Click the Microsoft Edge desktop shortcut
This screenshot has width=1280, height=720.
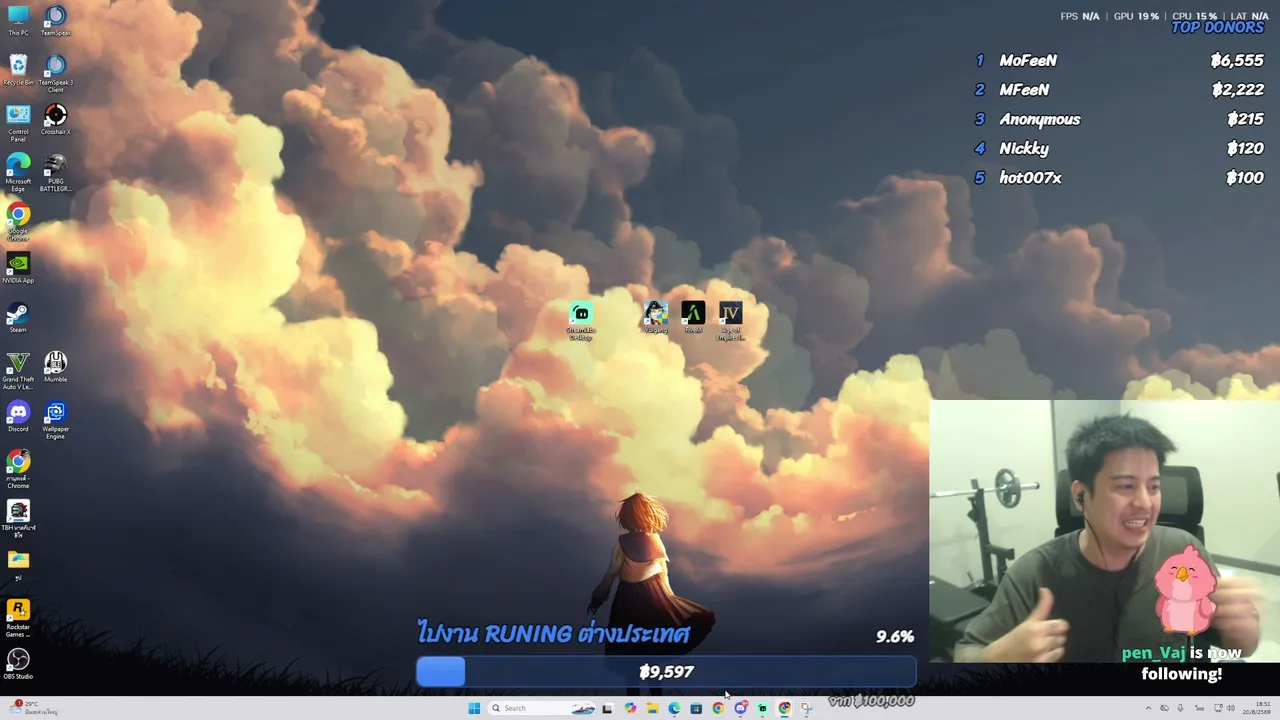(x=18, y=172)
